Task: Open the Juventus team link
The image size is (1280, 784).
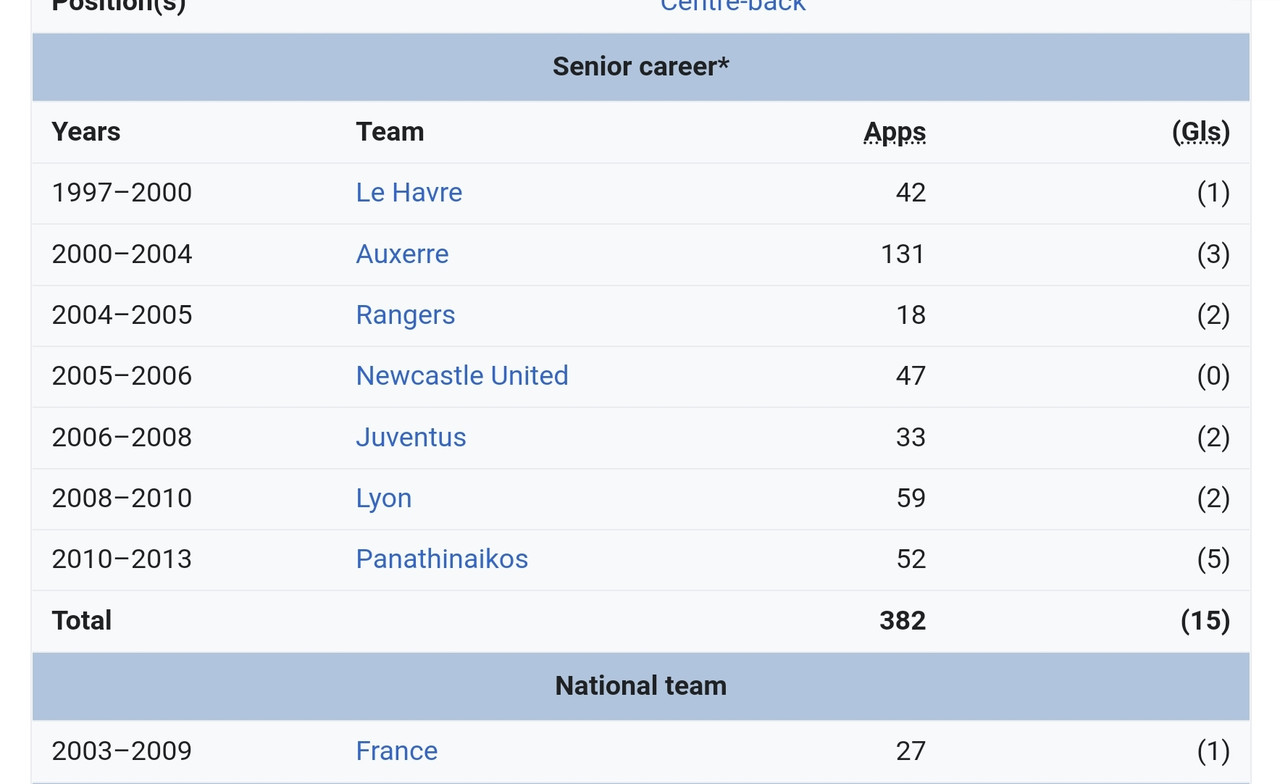Action: click(x=411, y=437)
